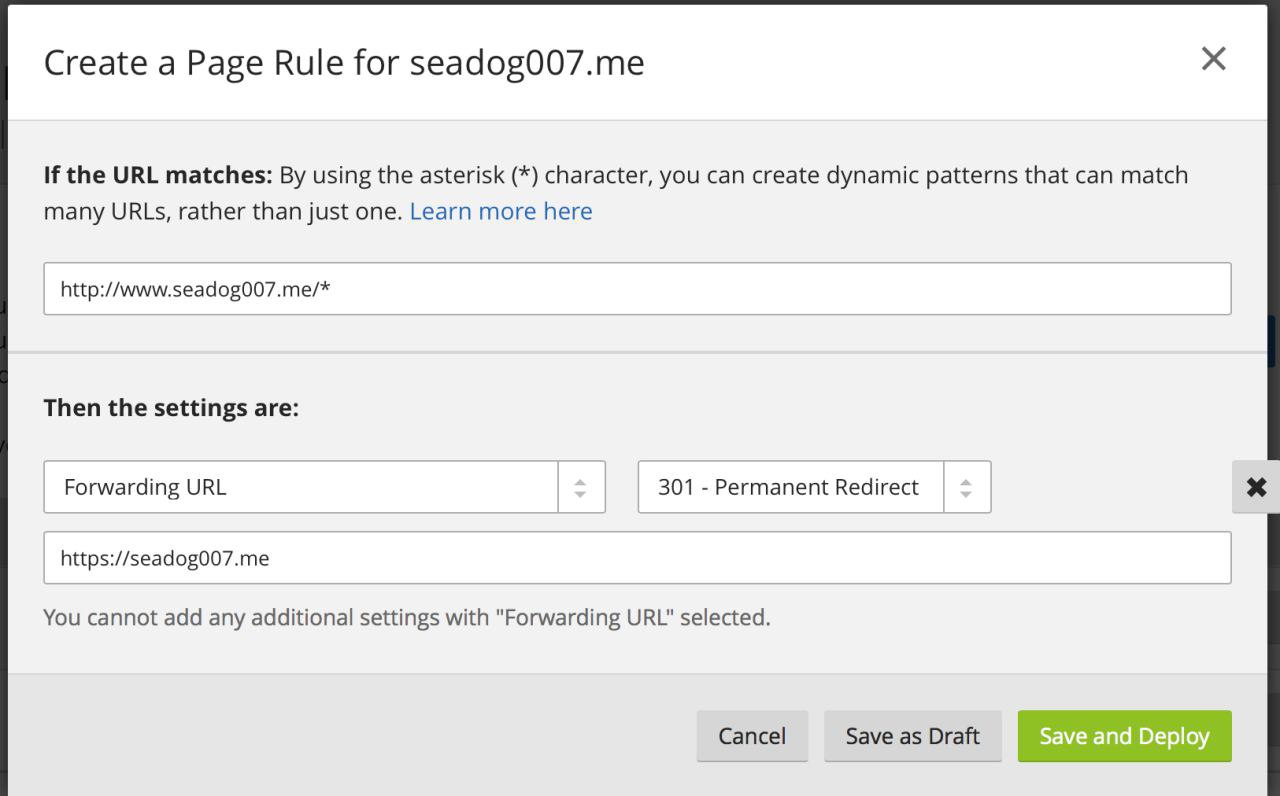Open the Learn more here link
1280x796 pixels.
point(501,211)
